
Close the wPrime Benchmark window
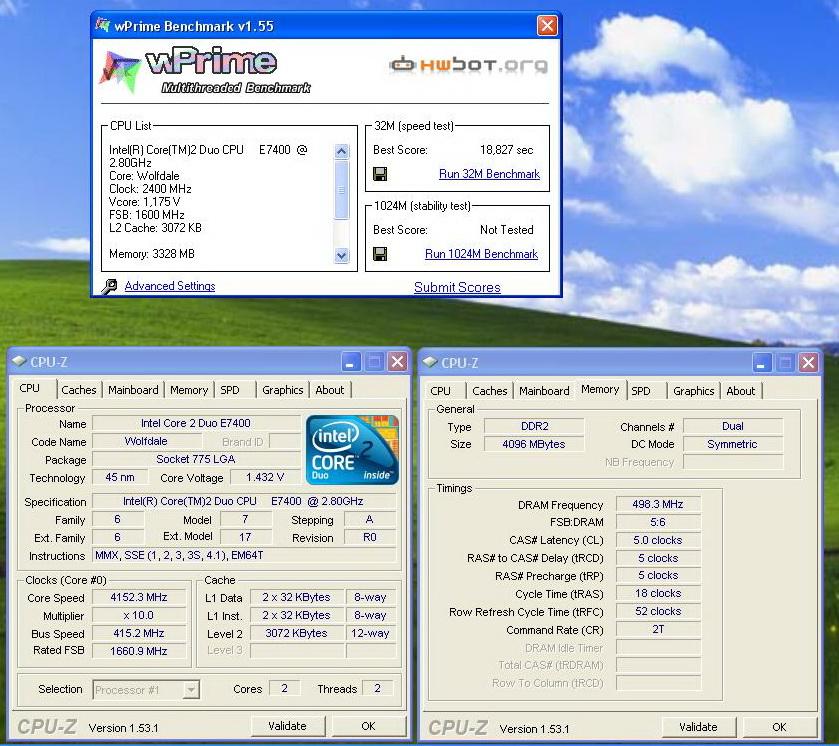pyautogui.click(x=547, y=25)
